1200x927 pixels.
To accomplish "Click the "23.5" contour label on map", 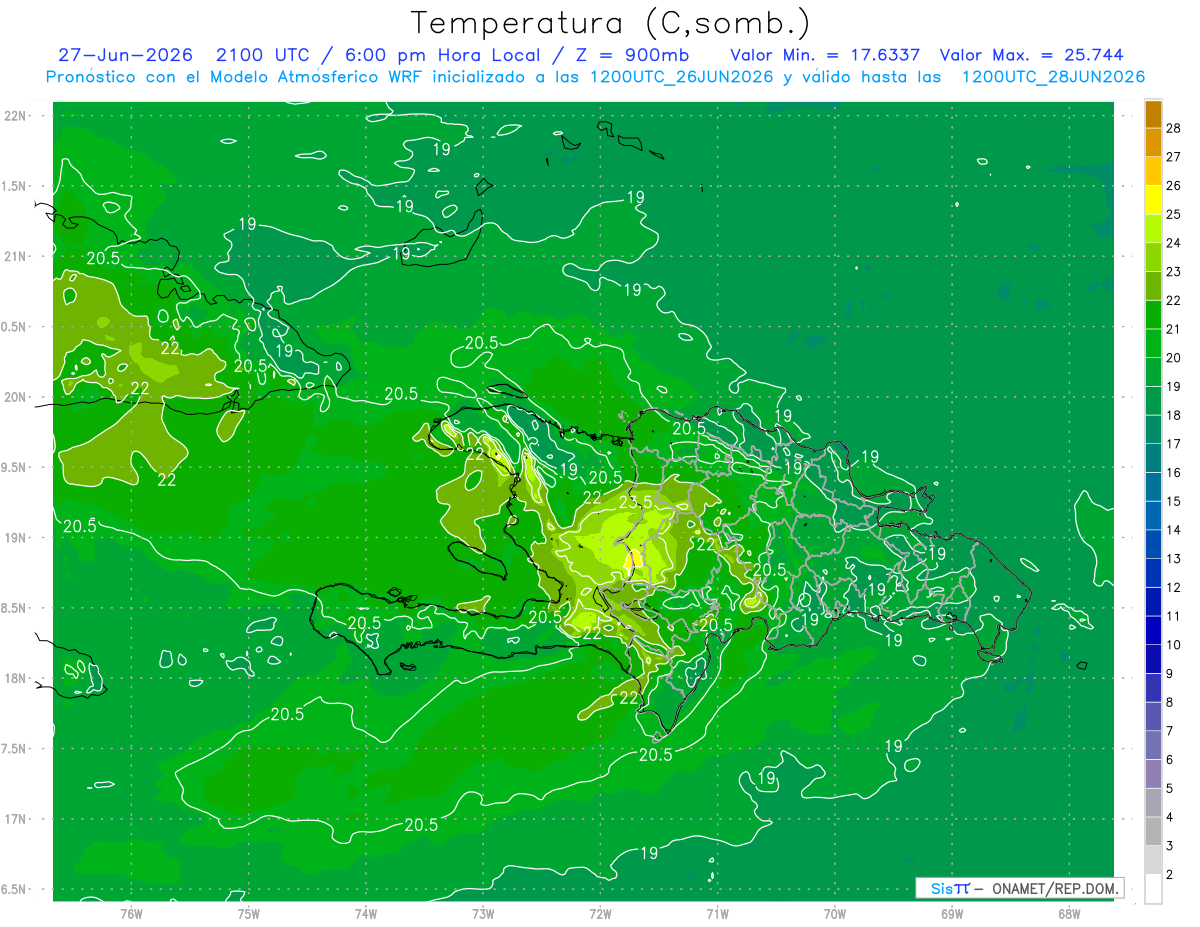I will (635, 502).
